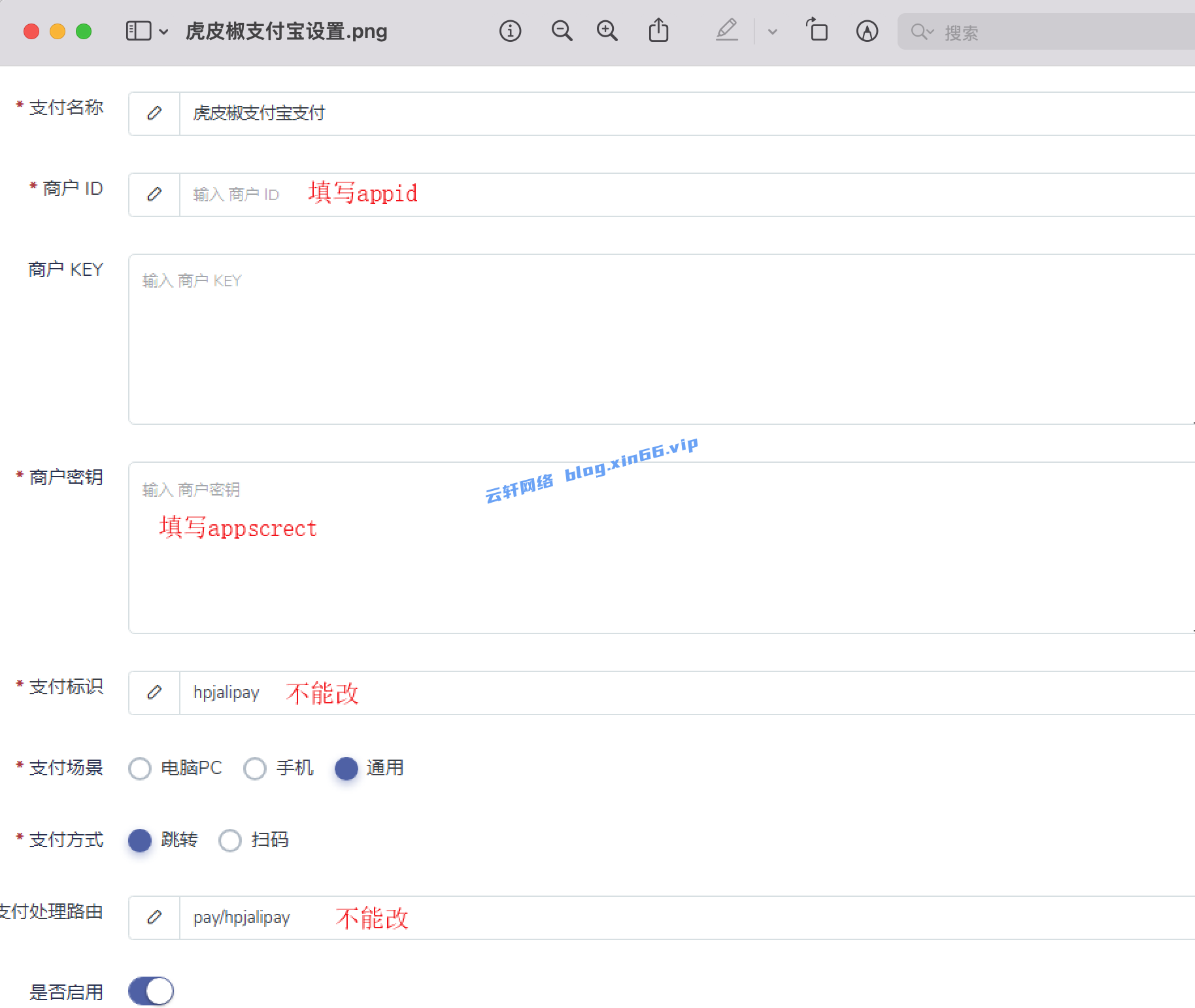Toggle the 是否启用 switch

click(x=151, y=991)
